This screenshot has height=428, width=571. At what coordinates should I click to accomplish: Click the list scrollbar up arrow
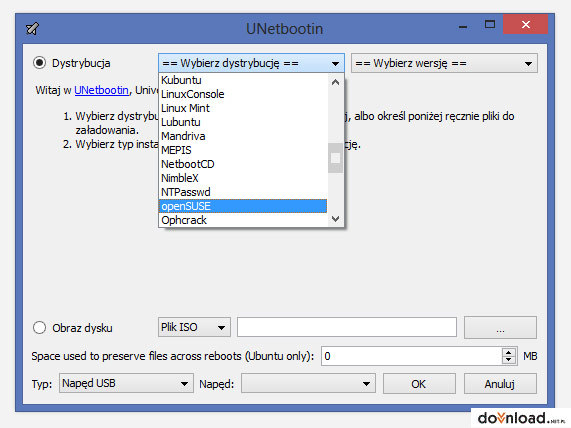point(335,82)
